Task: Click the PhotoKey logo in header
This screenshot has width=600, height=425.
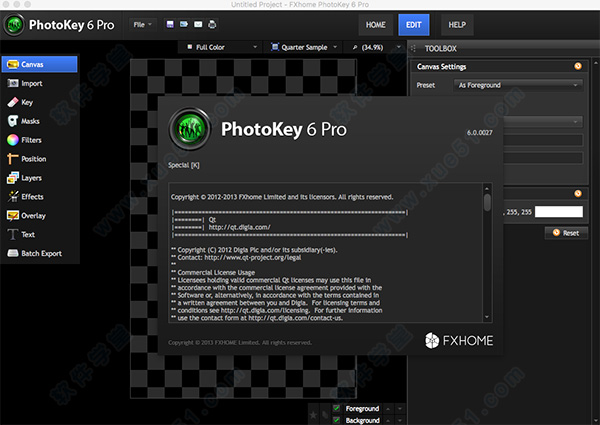Action: point(14,25)
